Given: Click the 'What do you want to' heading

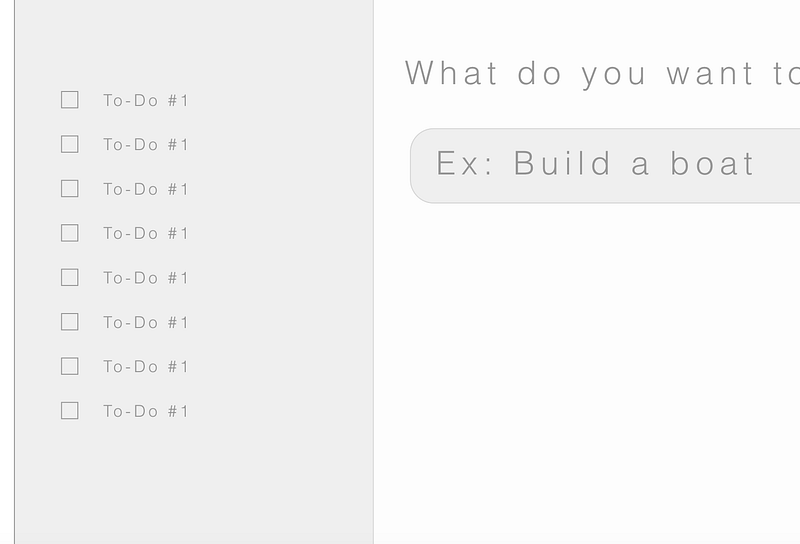Looking at the screenshot, I should click(603, 73).
